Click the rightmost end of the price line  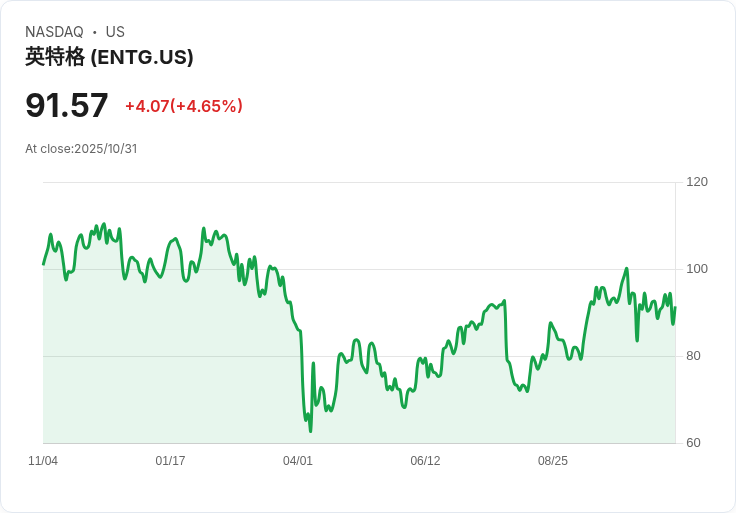[675, 308]
